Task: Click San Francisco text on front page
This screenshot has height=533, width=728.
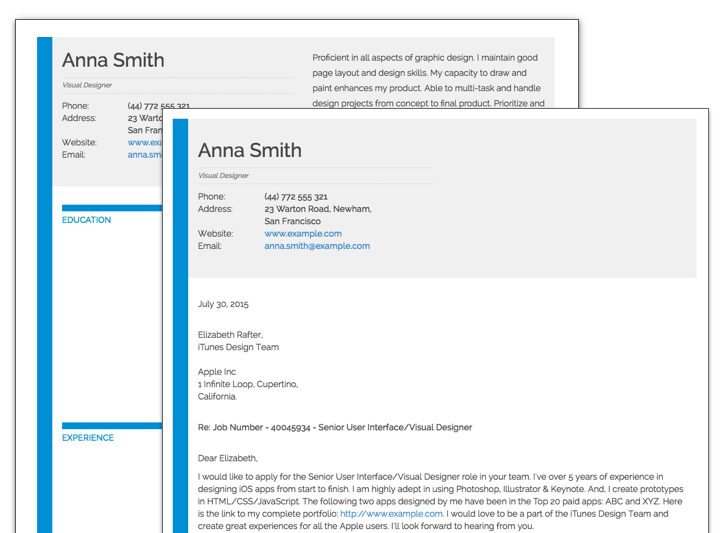Action: coord(292,221)
